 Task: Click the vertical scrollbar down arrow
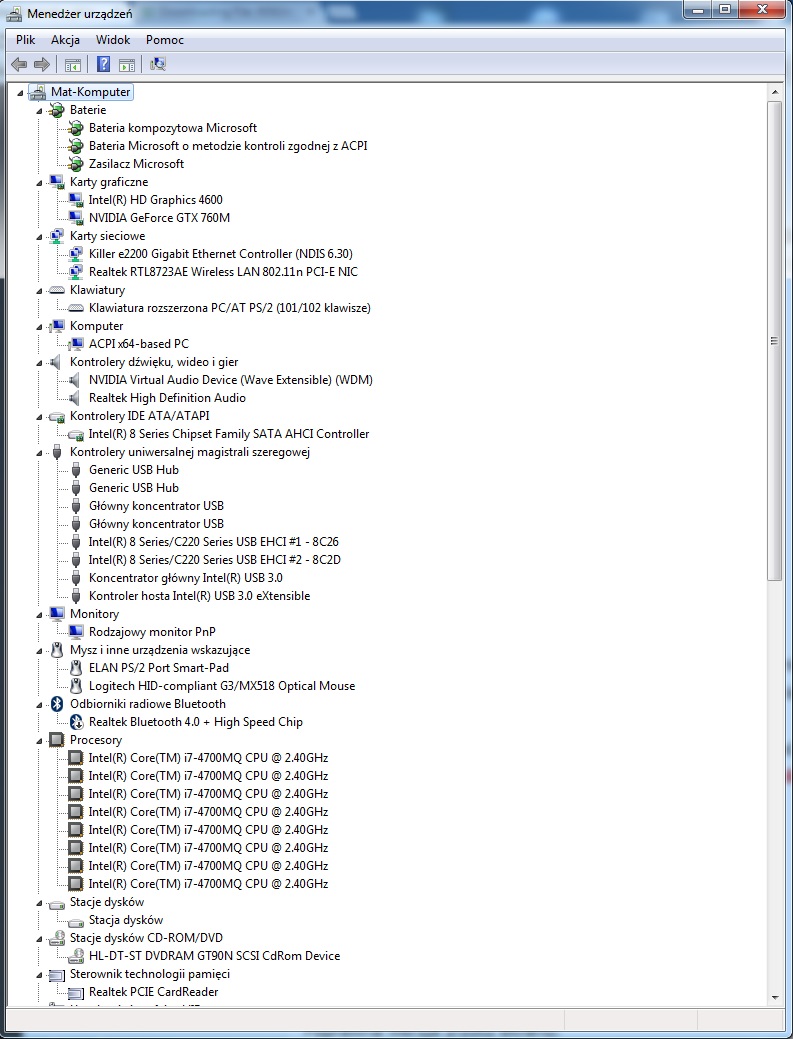point(774,997)
